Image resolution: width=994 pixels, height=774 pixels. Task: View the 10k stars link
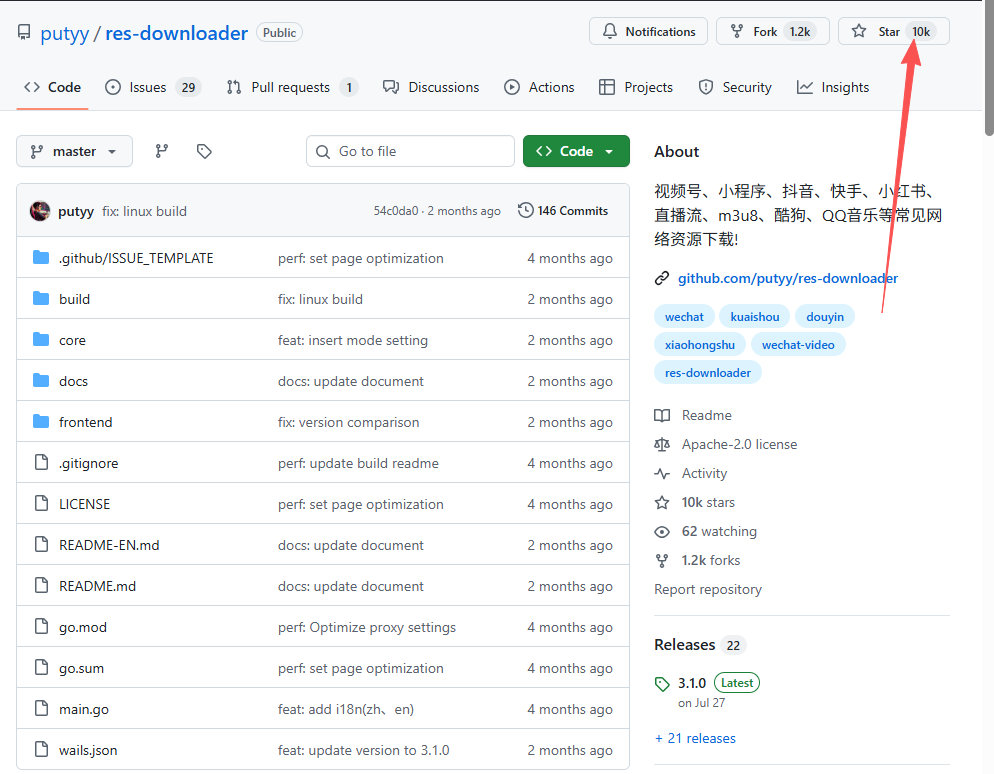coord(708,503)
